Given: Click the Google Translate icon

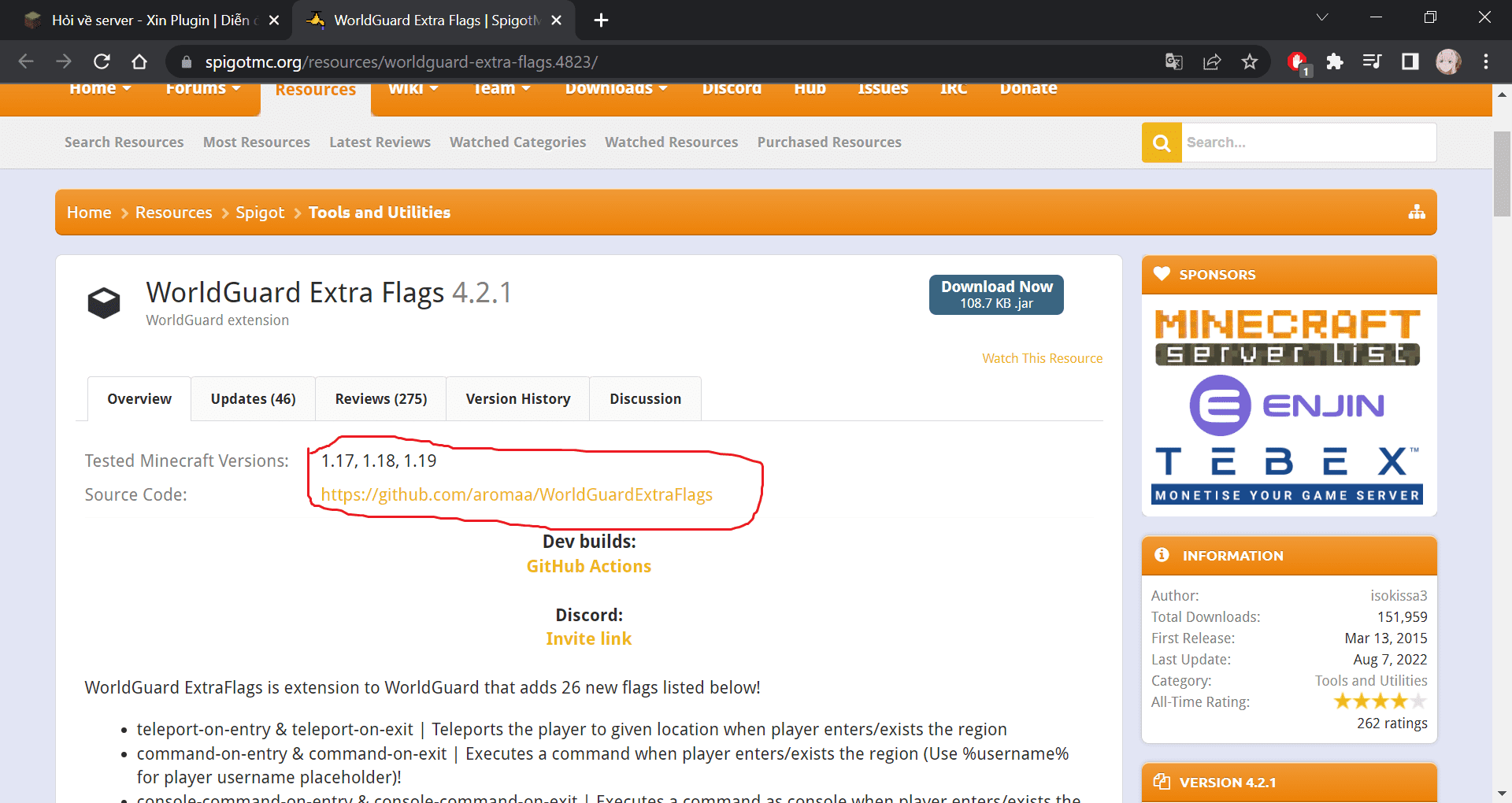Looking at the screenshot, I should coord(1173,61).
